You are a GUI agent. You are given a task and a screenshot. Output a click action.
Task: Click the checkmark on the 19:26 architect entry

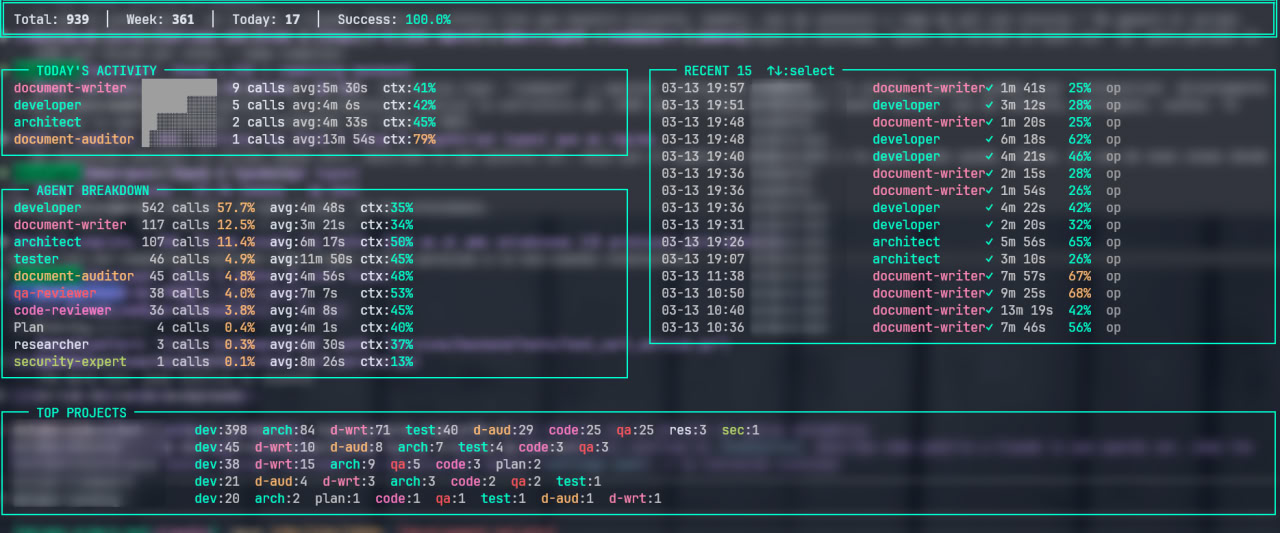click(x=989, y=242)
